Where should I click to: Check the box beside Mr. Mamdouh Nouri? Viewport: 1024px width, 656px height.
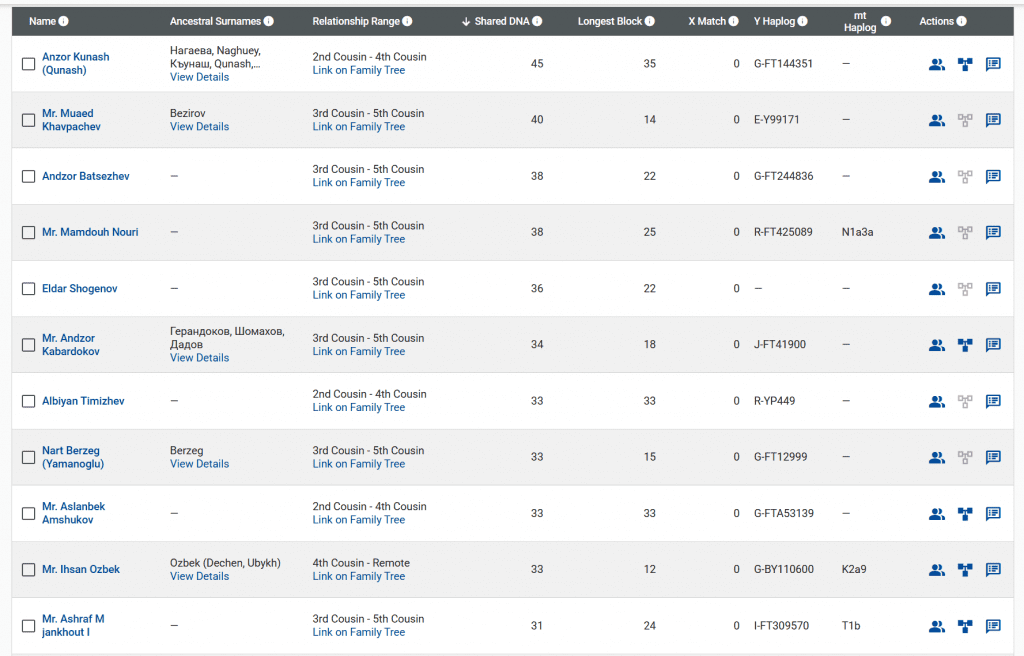28,233
